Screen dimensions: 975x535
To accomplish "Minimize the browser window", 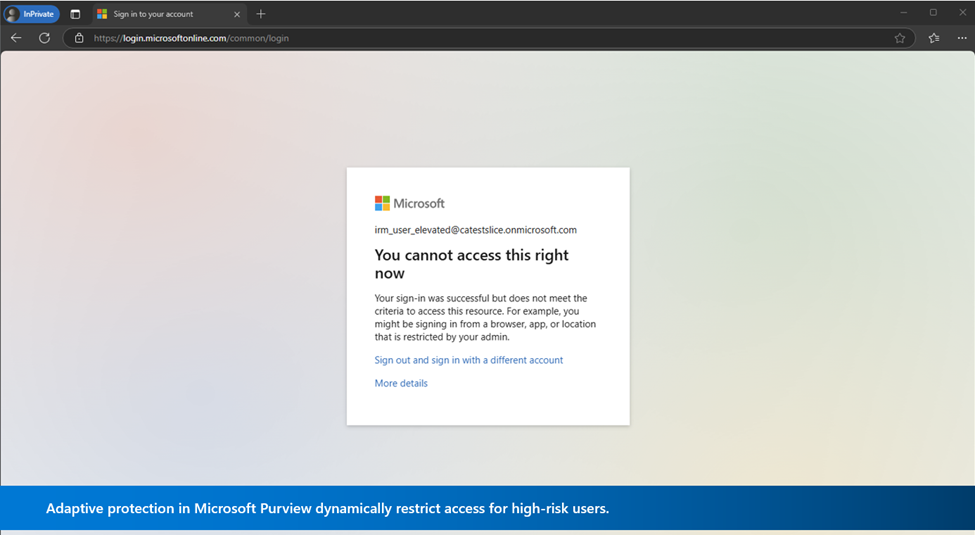I will point(903,13).
